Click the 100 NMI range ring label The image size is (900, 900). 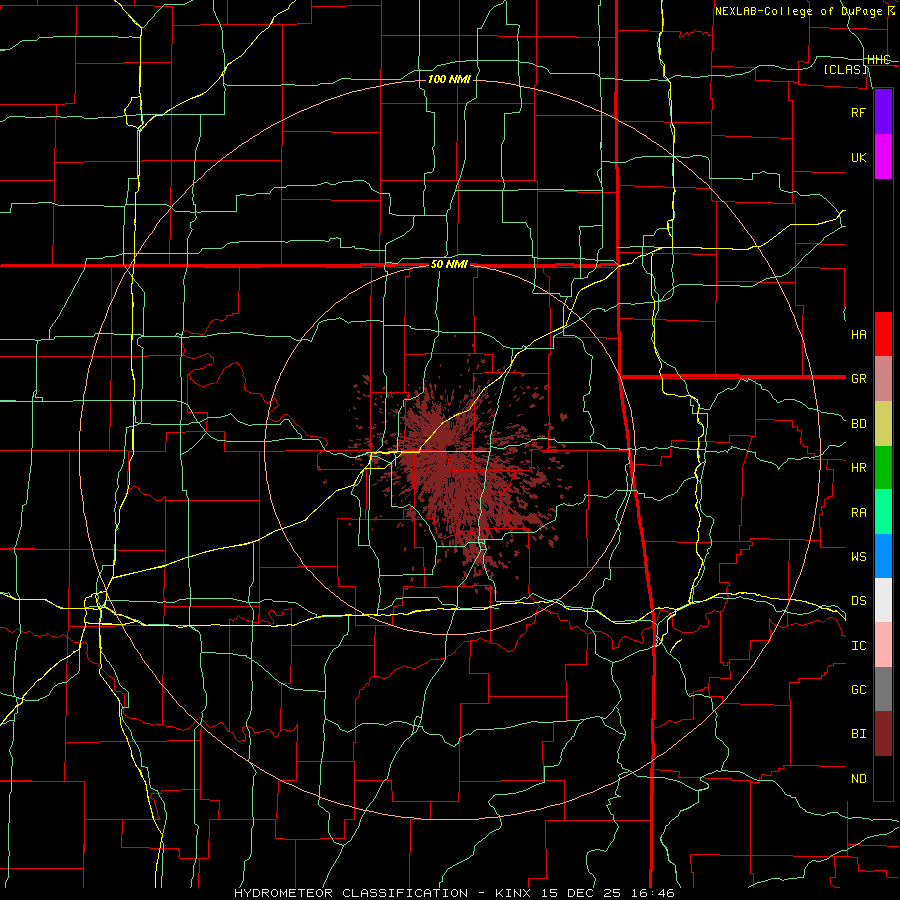tap(449, 79)
